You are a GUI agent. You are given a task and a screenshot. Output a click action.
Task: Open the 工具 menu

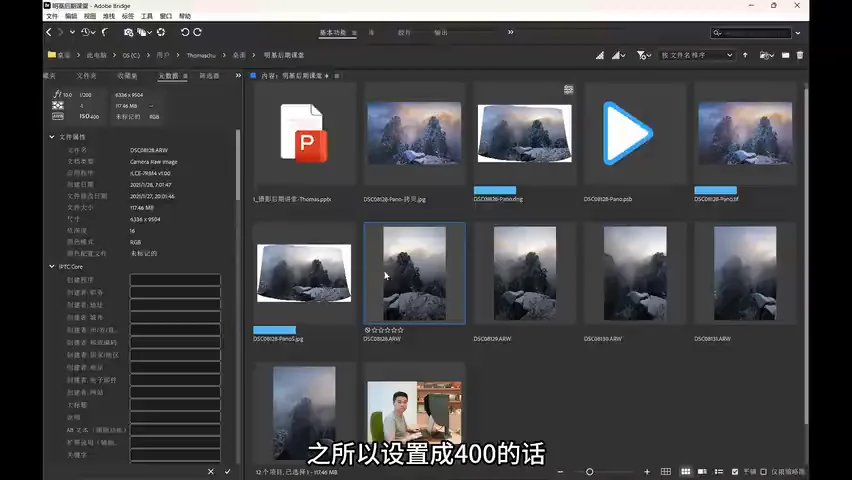click(147, 16)
